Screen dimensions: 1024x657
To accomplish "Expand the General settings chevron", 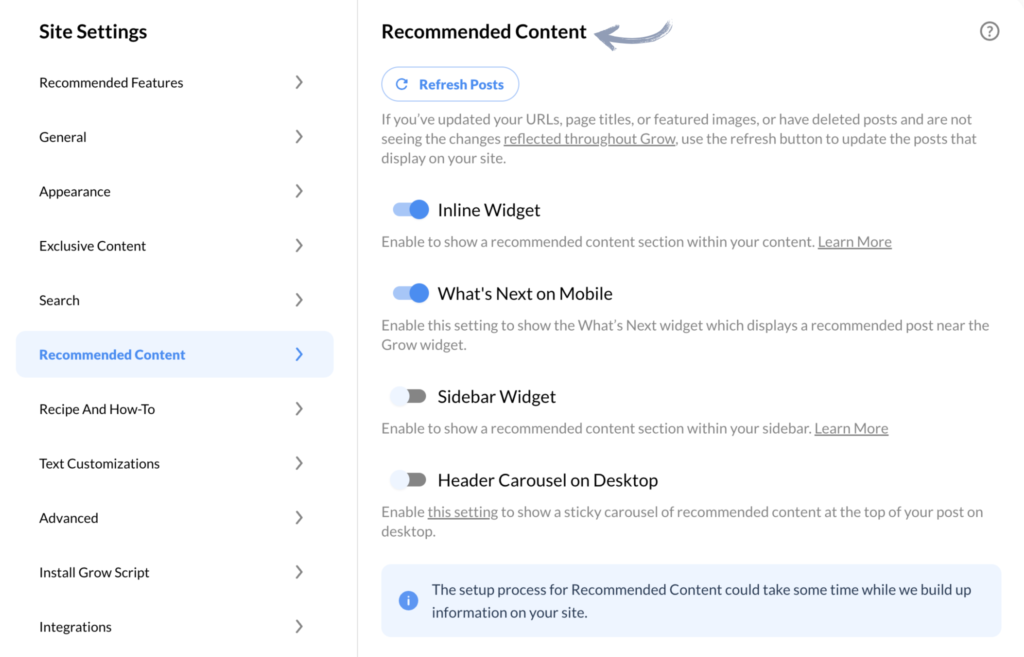I will point(299,137).
